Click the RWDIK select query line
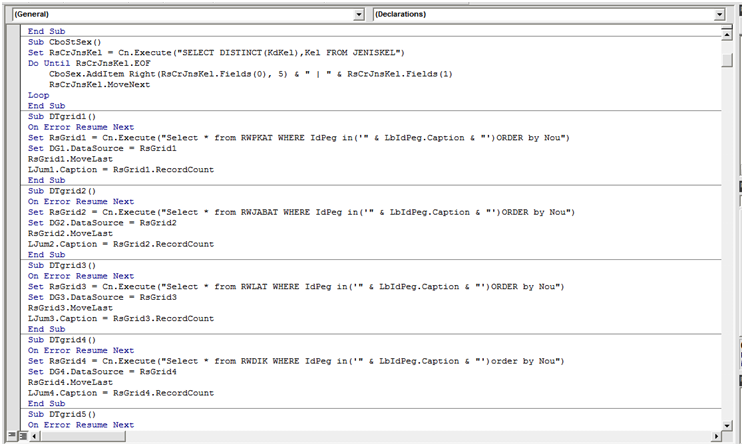Image resolution: width=744 pixels, height=446 pixels. click(x=296, y=361)
